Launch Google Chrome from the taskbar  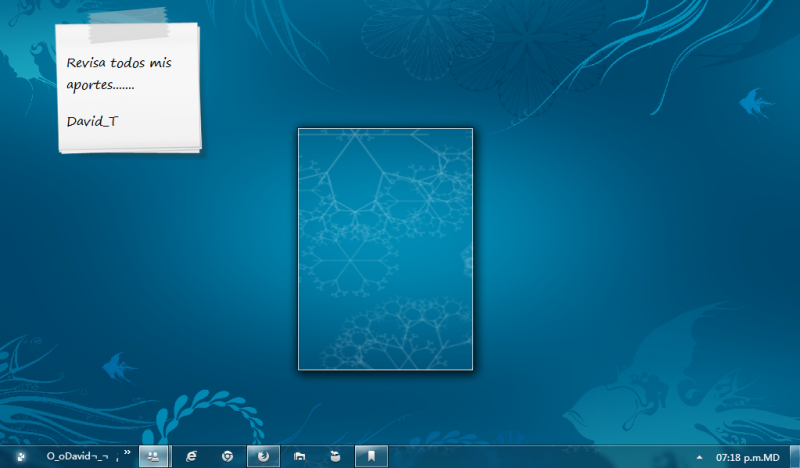(x=228, y=456)
